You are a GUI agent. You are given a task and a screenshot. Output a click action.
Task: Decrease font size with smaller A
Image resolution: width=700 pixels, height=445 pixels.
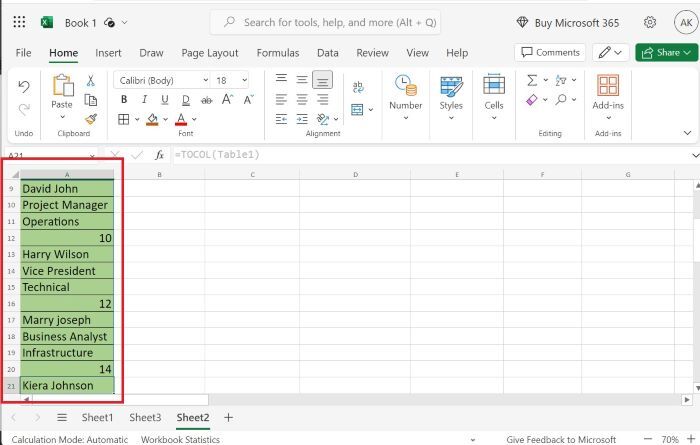click(249, 100)
